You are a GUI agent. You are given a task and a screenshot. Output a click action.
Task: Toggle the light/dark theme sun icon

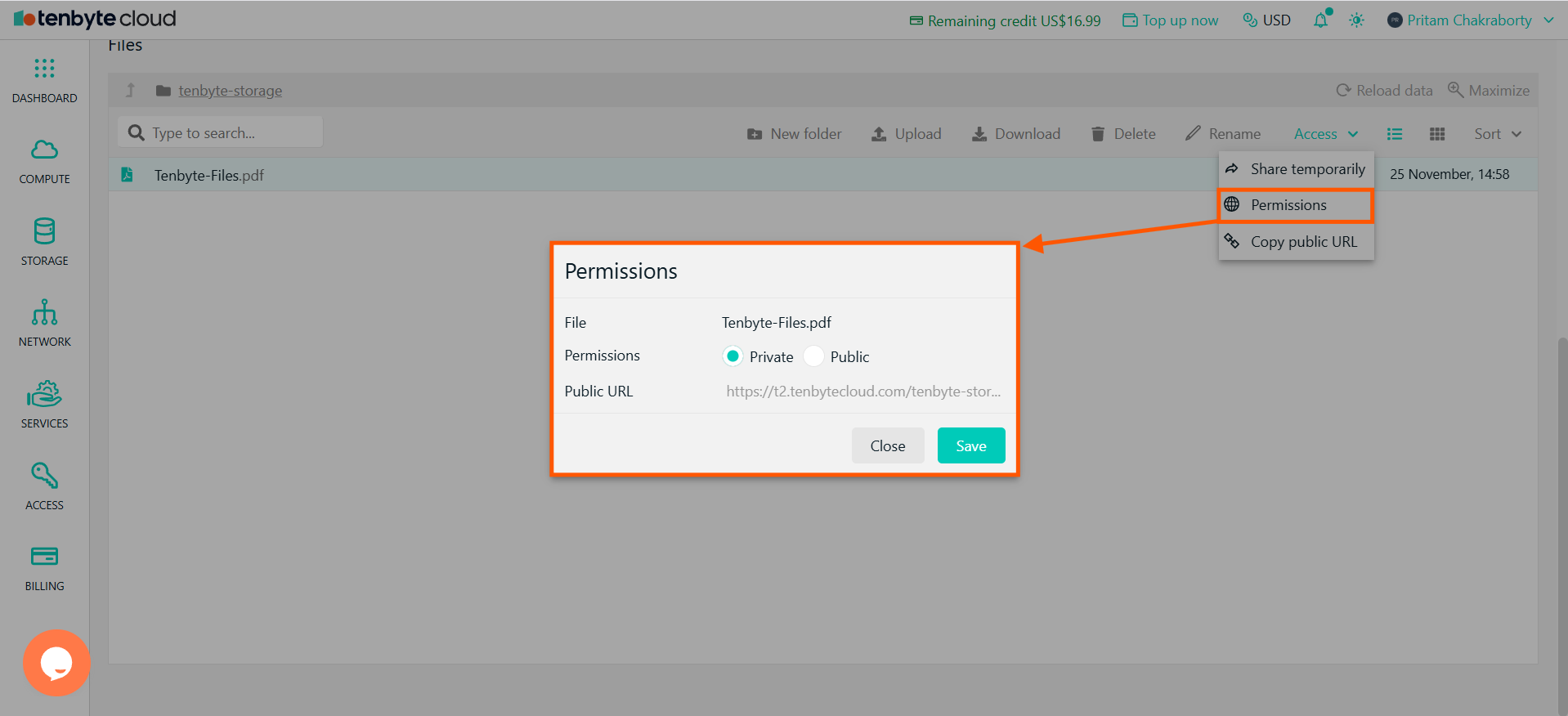click(1356, 20)
